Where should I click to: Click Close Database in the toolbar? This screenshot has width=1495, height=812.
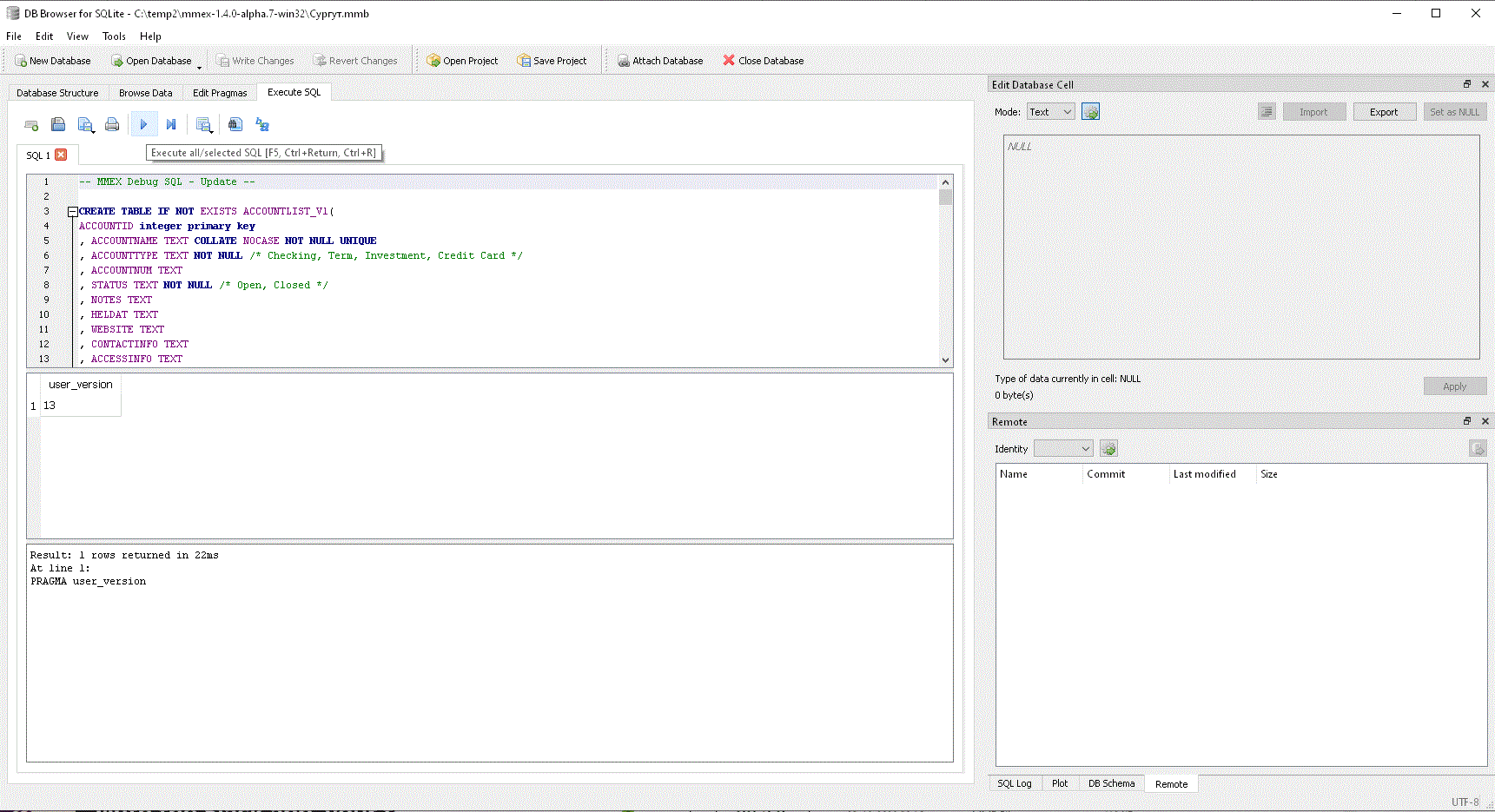(763, 61)
